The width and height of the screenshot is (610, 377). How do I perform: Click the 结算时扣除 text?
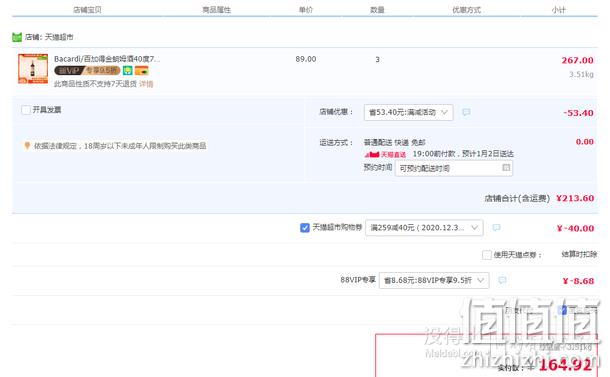(579, 254)
